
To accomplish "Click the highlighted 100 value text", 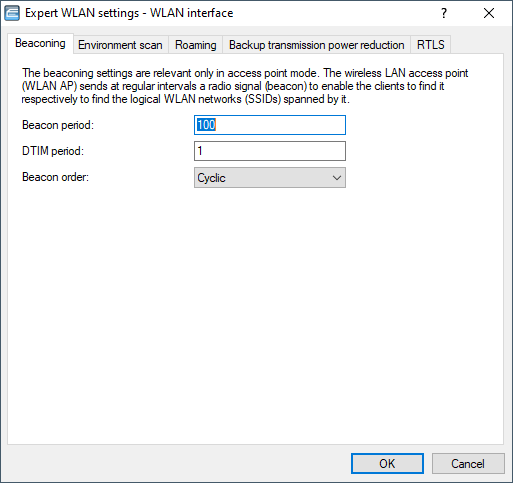I will tap(206, 125).
